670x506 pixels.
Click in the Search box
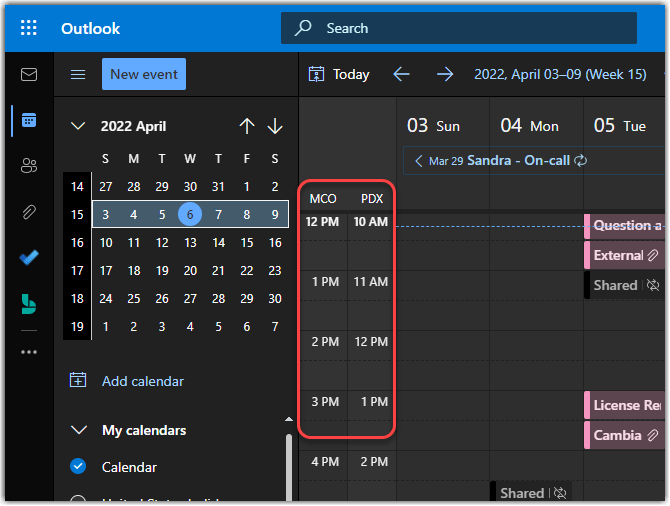[460, 28]
